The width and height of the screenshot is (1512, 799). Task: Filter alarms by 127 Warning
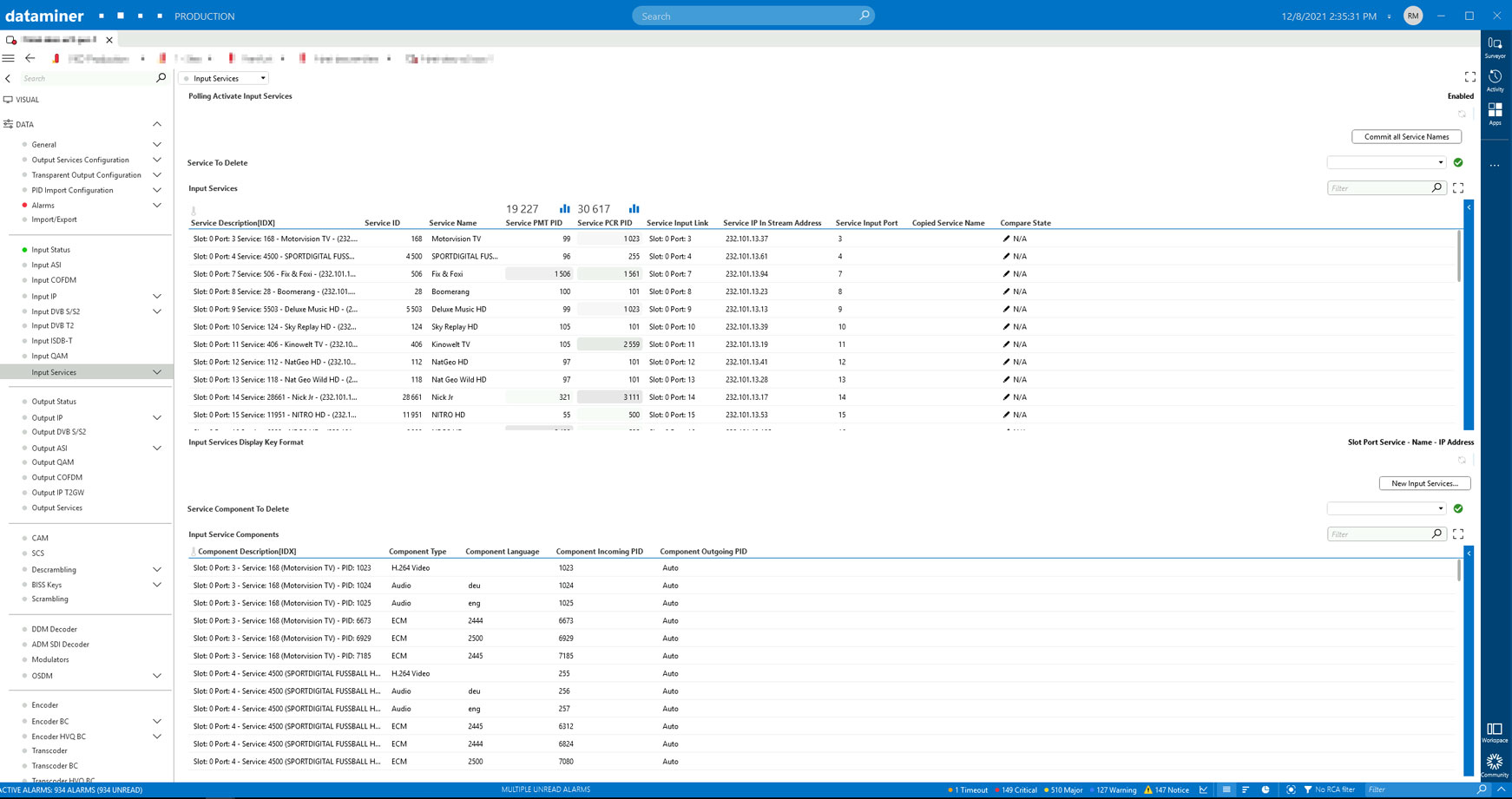[1113, 789]
